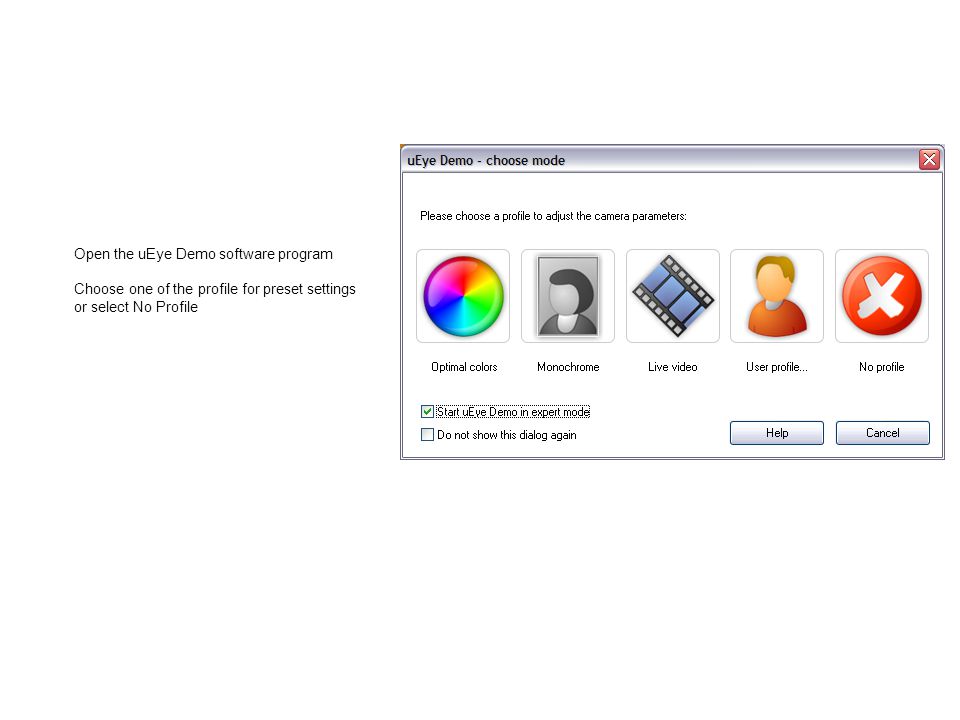Image resolution: width=960 pixels, height=720 pixels.
Task: Click the Please choose a profile prompt
Action: coord(553,216)
